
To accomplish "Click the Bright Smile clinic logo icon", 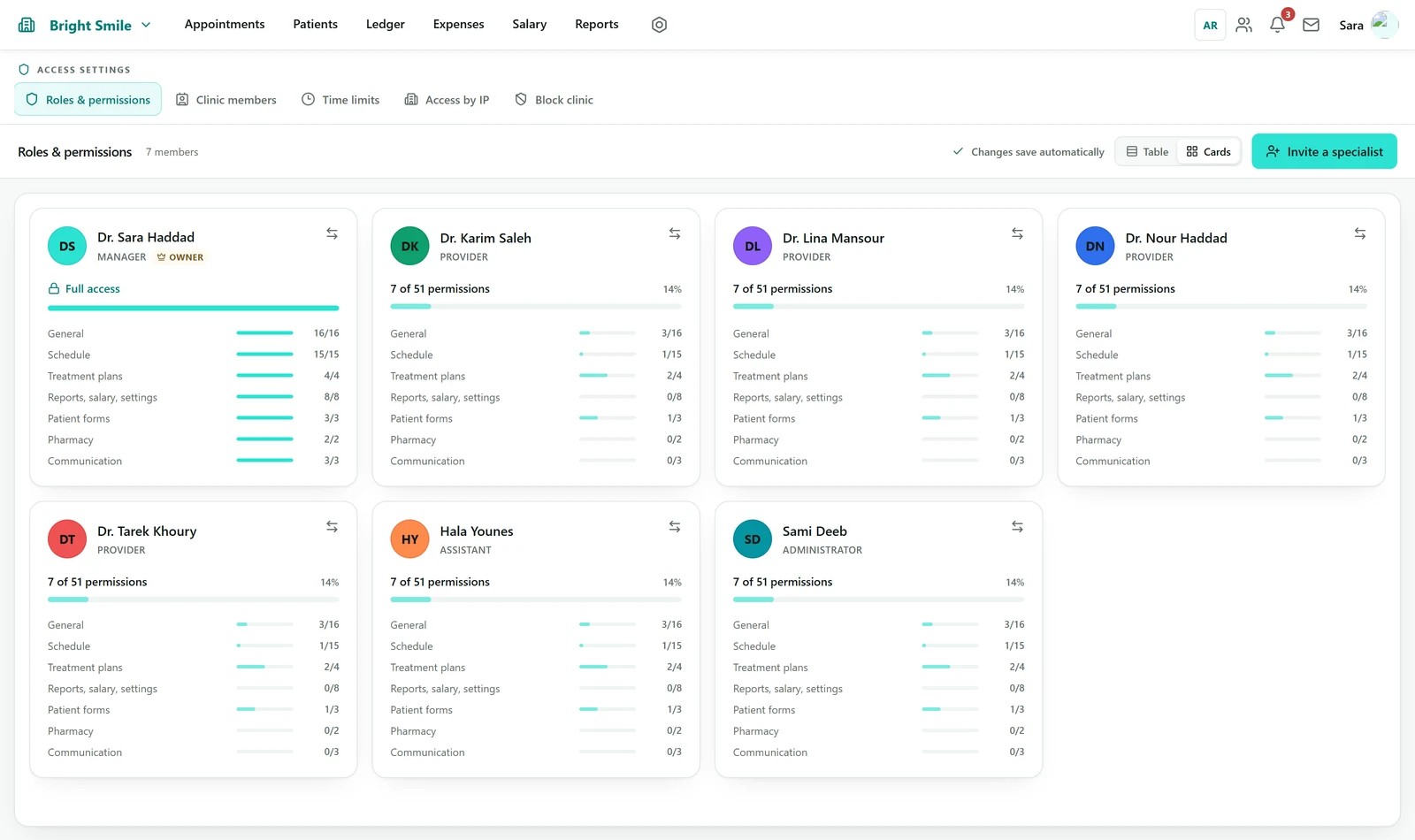I will click(27, 25).
